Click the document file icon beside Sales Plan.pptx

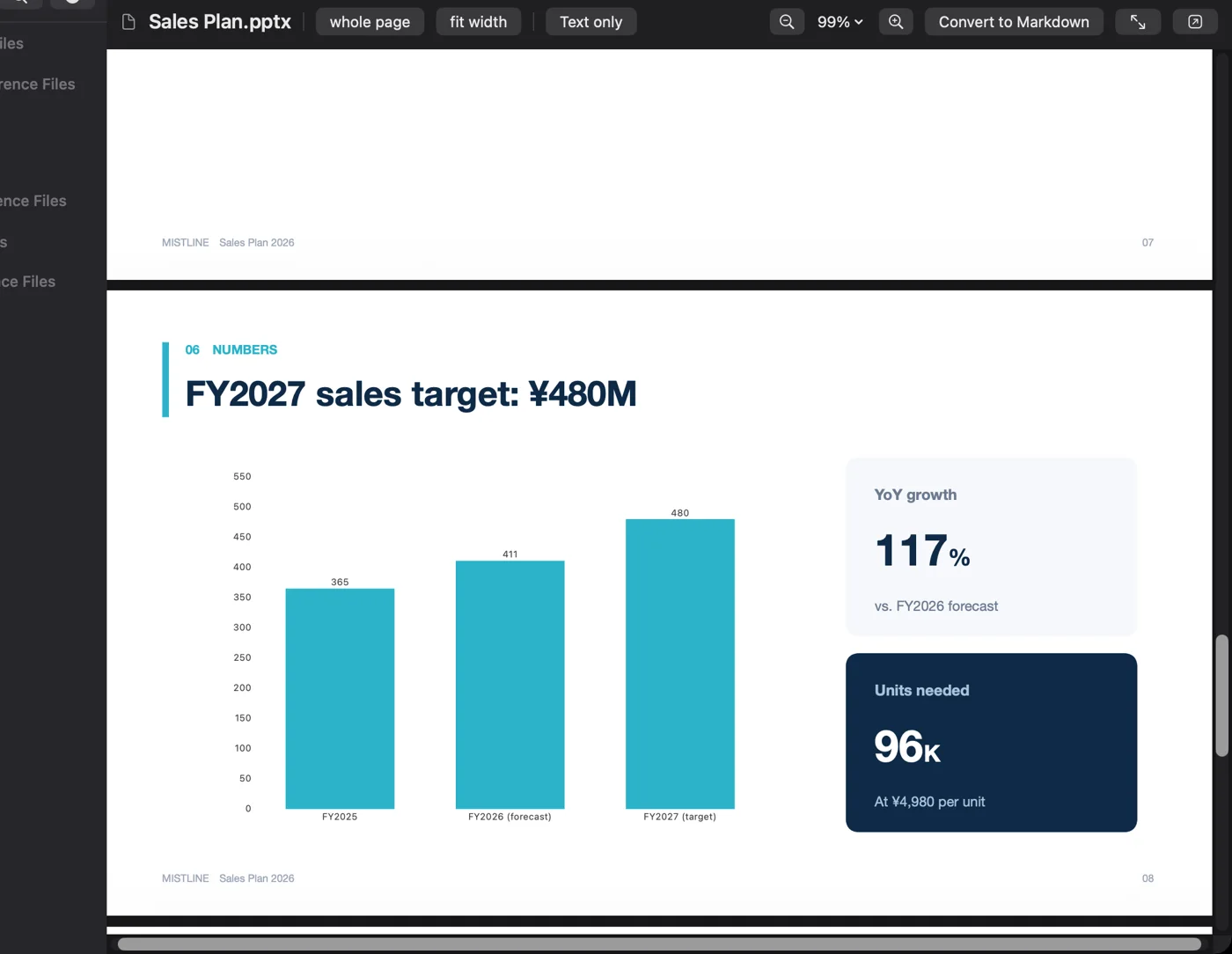(128, 22)
